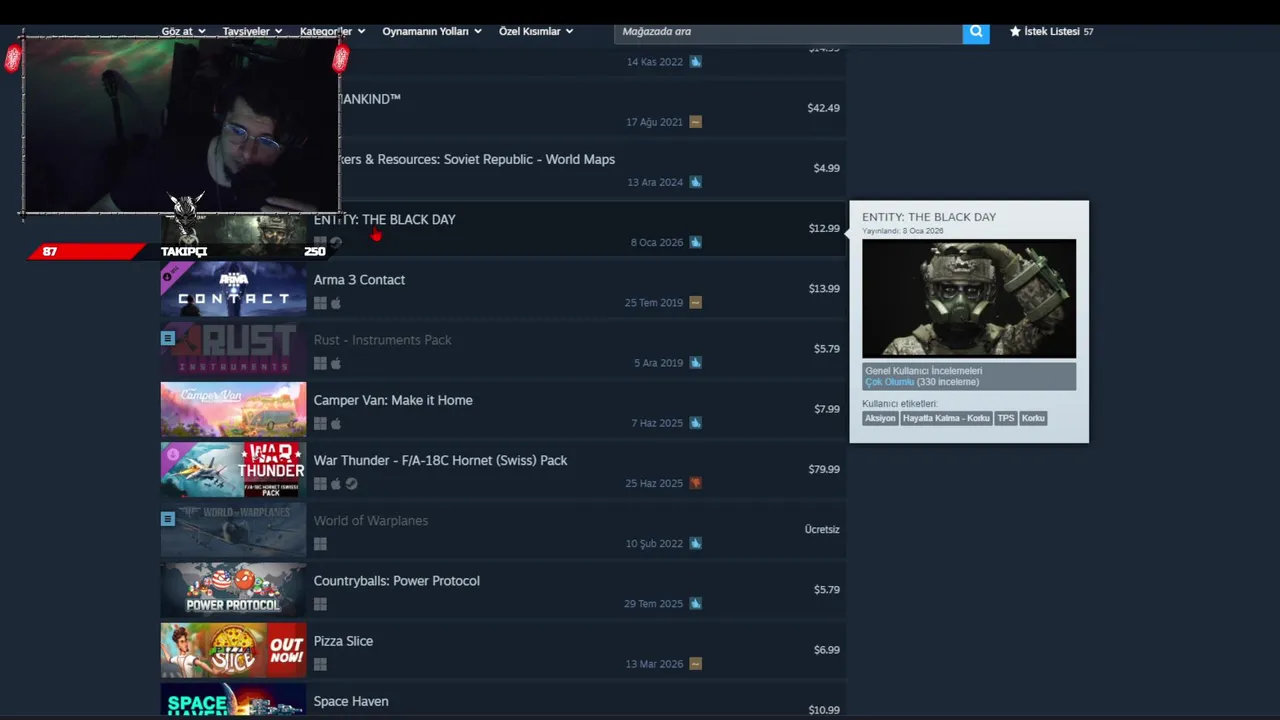Click the SteamOS icon under War Thunder Hornet Pack

tap(352, 484)
